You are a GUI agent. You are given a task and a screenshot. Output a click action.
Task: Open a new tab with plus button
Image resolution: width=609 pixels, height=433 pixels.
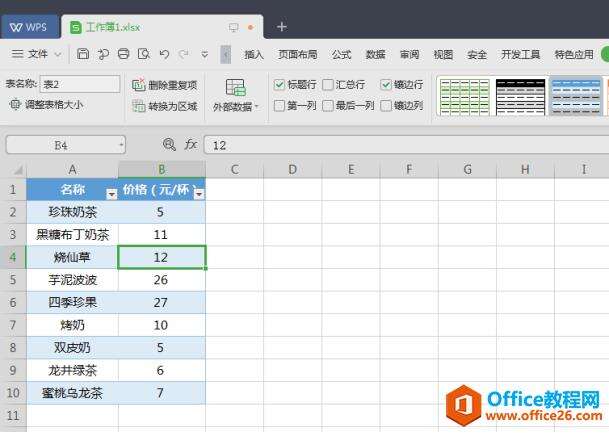click(282, 27)
